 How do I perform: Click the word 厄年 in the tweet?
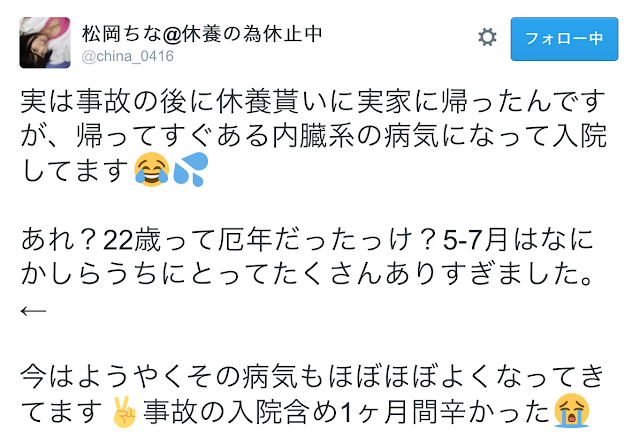point(245,240)
